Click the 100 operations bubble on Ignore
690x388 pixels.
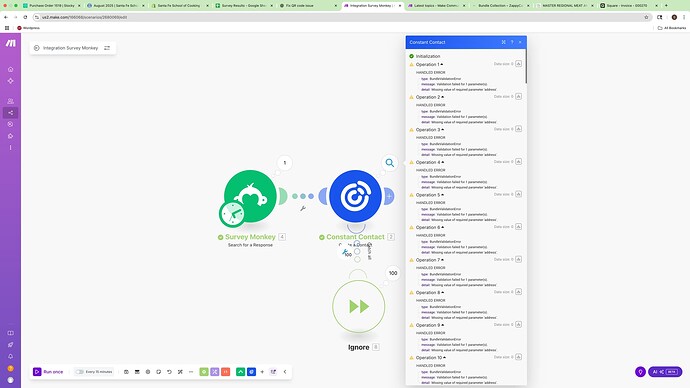tap(393, 273)
